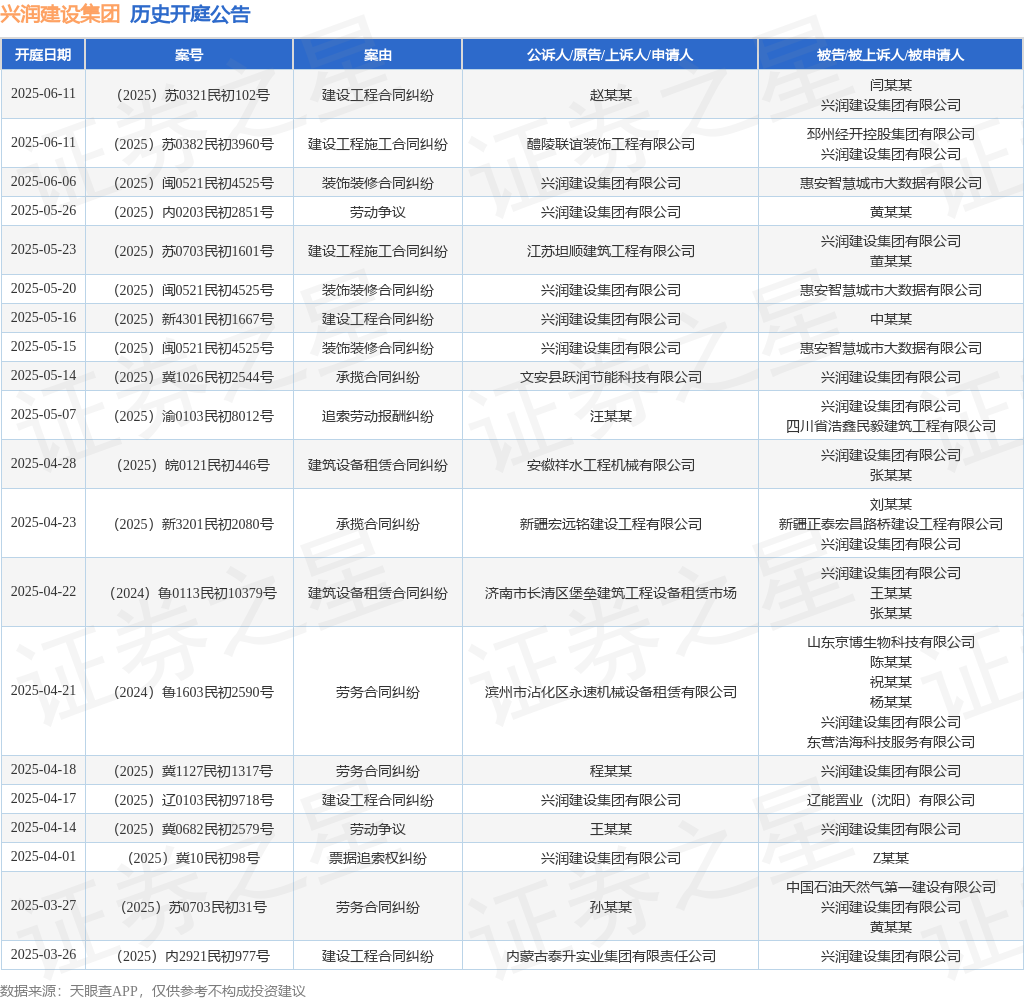Viewport: 1024px width, 1000px height.
Task: Click the date 2025-04-01
Action: (43, 857)
